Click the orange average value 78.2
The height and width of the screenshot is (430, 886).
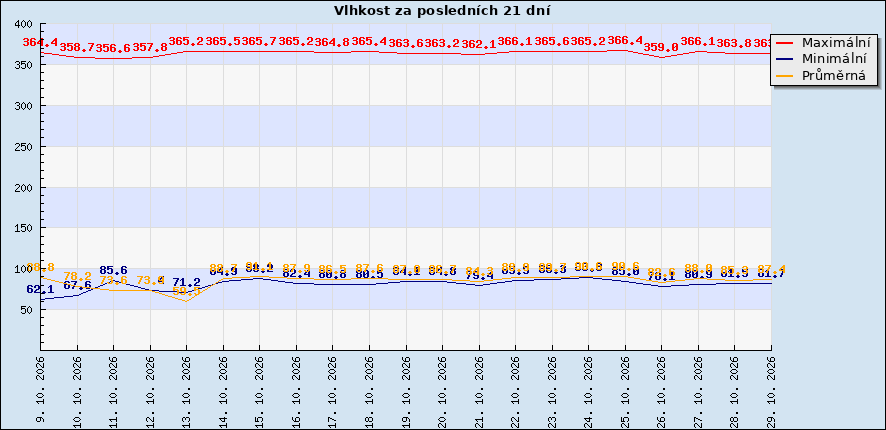coord(77,276)
